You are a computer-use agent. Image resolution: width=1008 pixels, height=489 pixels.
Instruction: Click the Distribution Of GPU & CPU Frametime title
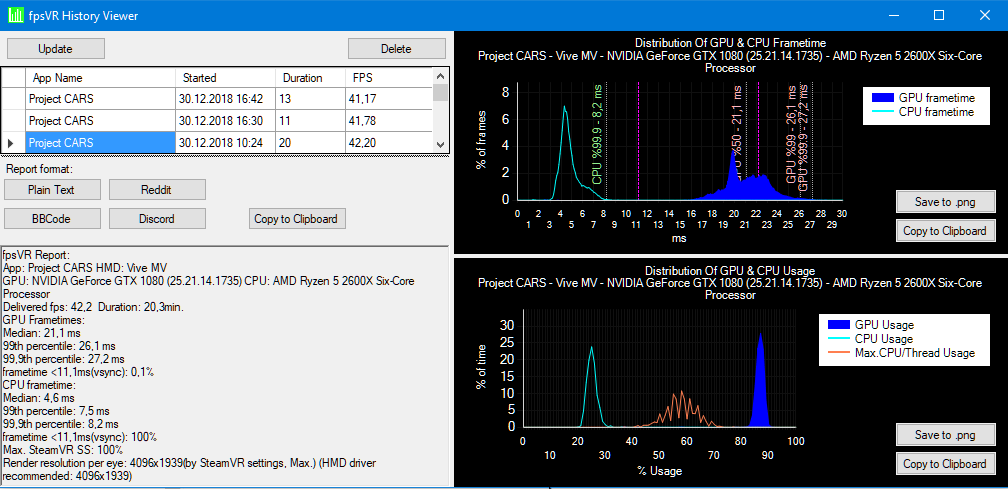(x=730, y=43)
